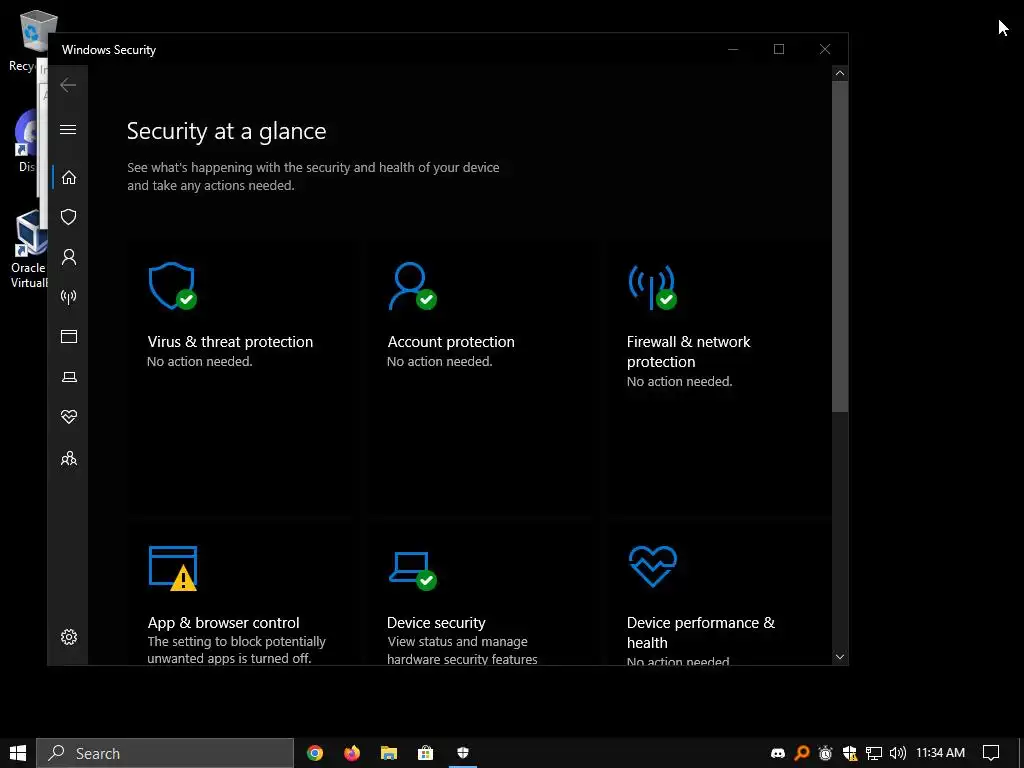Screen dimensions: 1024x768
Task: Open Device security laptop icon in sidebar
Action: (69, 377)
